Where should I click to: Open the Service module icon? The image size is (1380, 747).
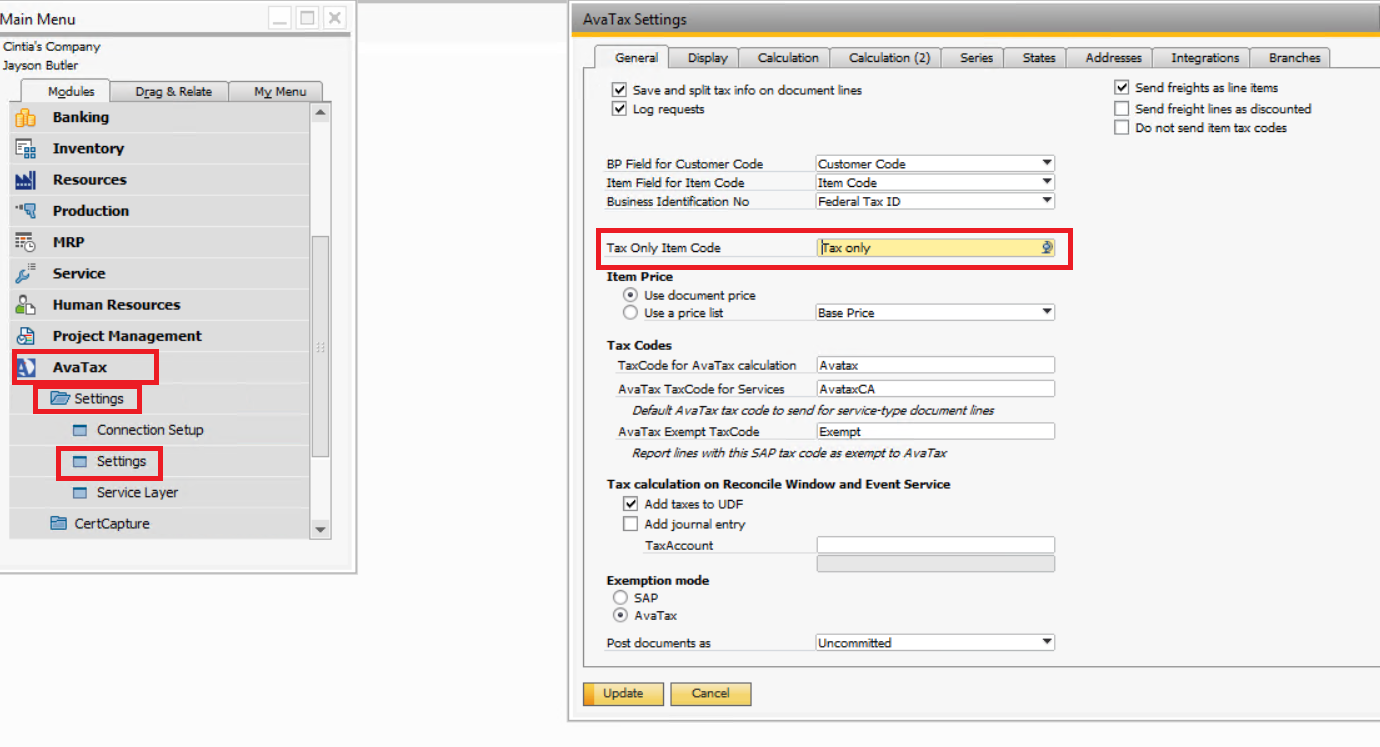pos(26,274)
